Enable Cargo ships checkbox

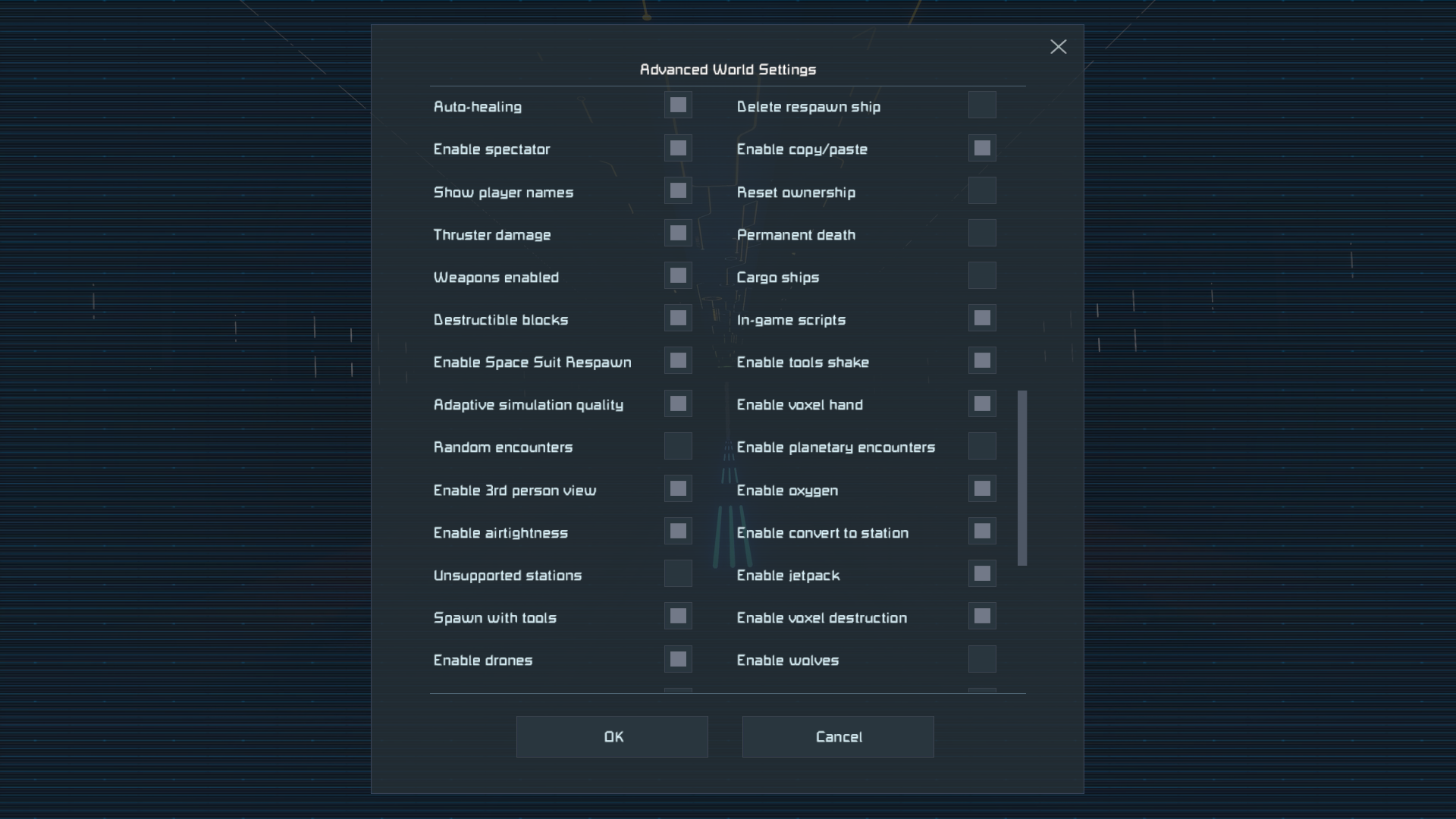[982, 276]
